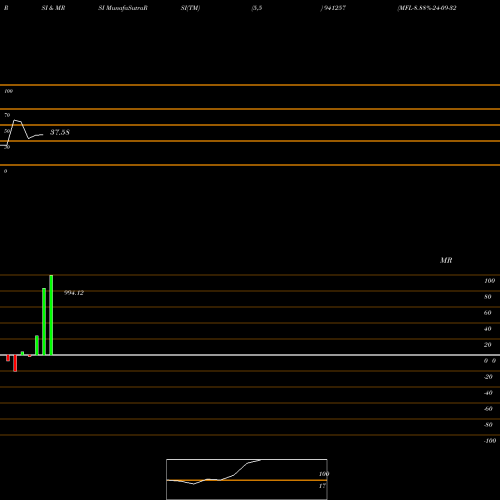Open the mini preview chart thumbnail

point(247,479)
